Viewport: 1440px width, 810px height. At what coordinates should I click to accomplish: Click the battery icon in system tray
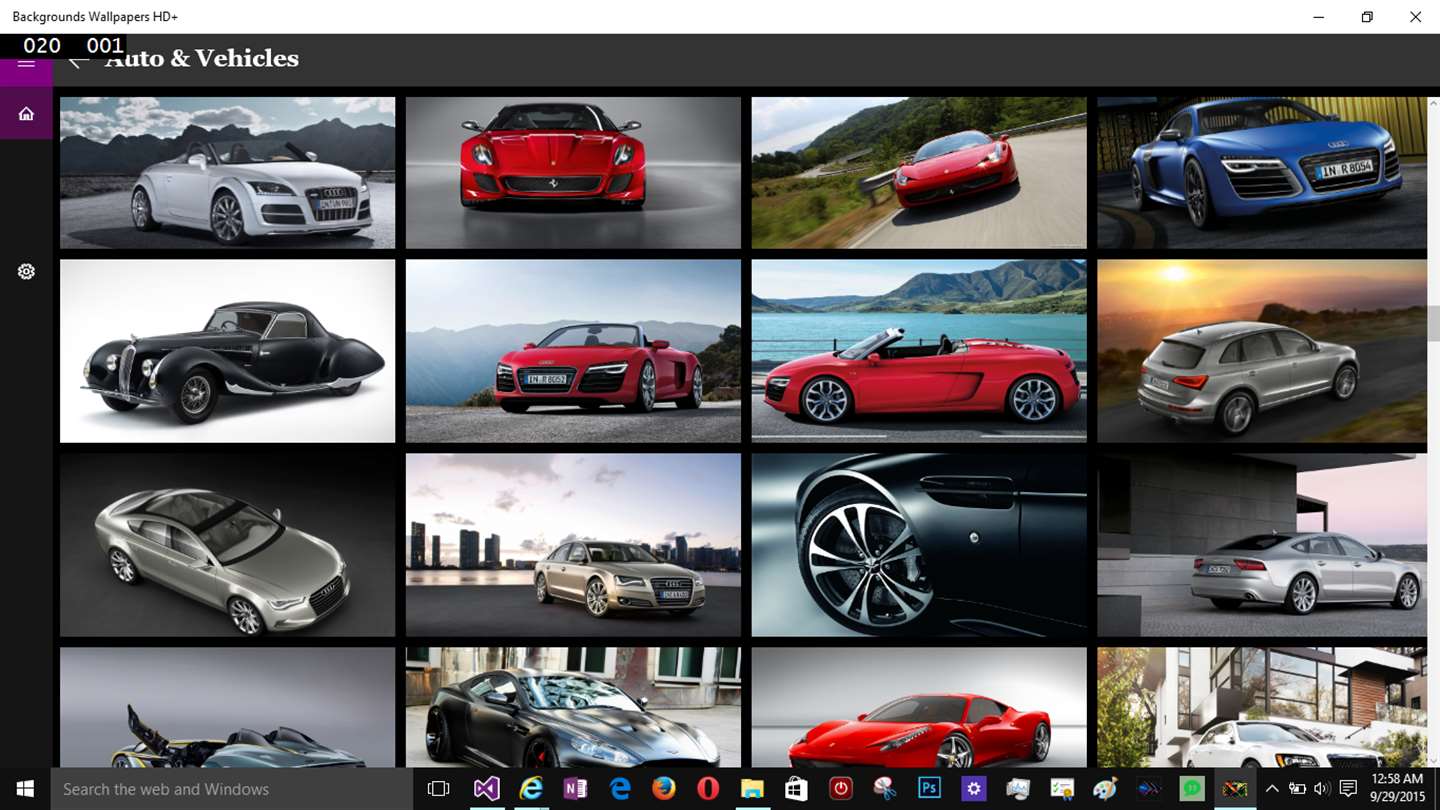click(x=1297, y=789)
